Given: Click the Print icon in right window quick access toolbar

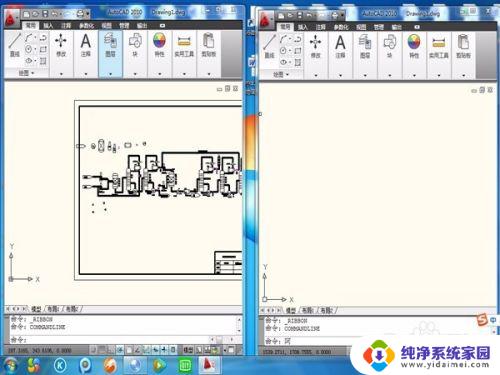Looking at the screenshot, I should tap(334, 15).
